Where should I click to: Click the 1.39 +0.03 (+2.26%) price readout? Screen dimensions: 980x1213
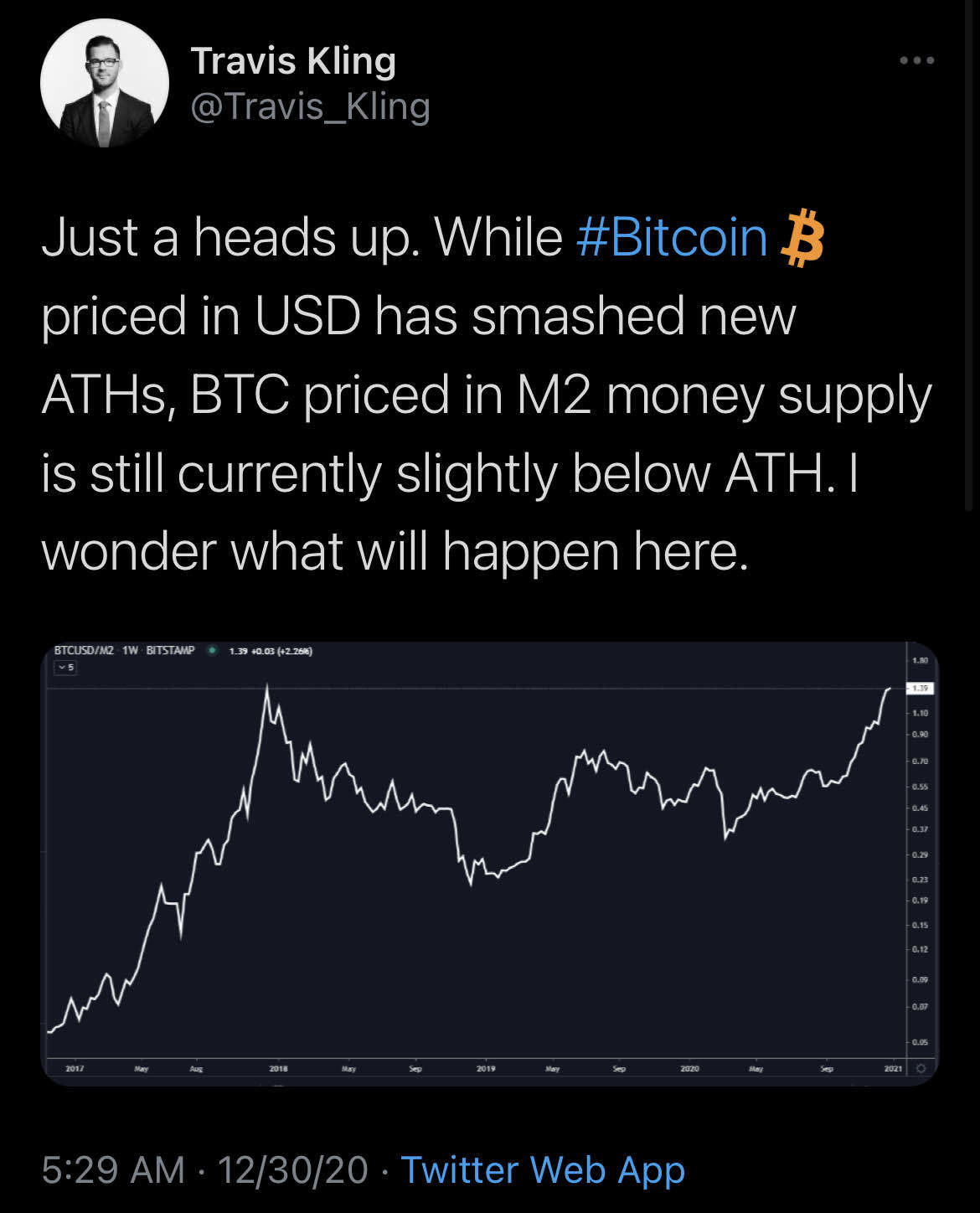click(270, 650)
